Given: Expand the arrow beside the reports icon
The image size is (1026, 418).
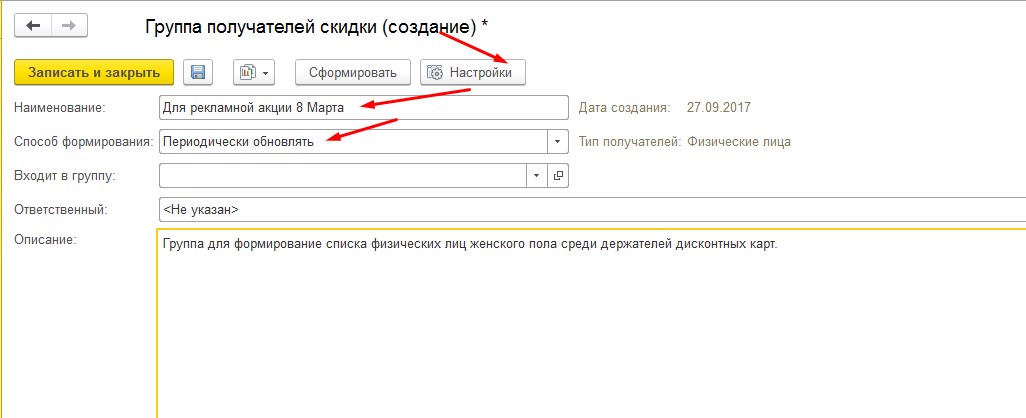Looking at the screenshot, I should (266, 73).
